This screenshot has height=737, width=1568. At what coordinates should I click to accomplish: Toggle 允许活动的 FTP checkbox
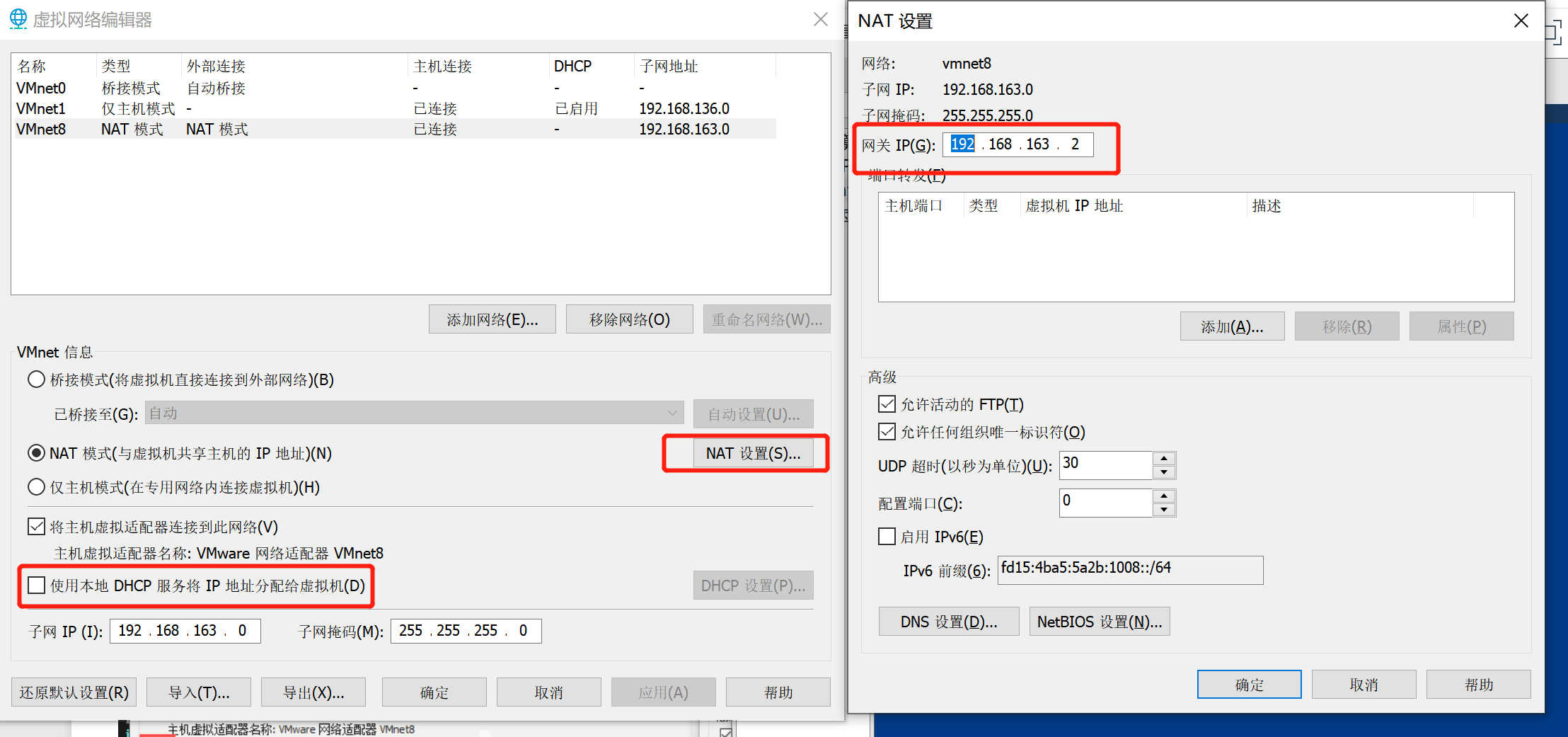pos(887,404)
